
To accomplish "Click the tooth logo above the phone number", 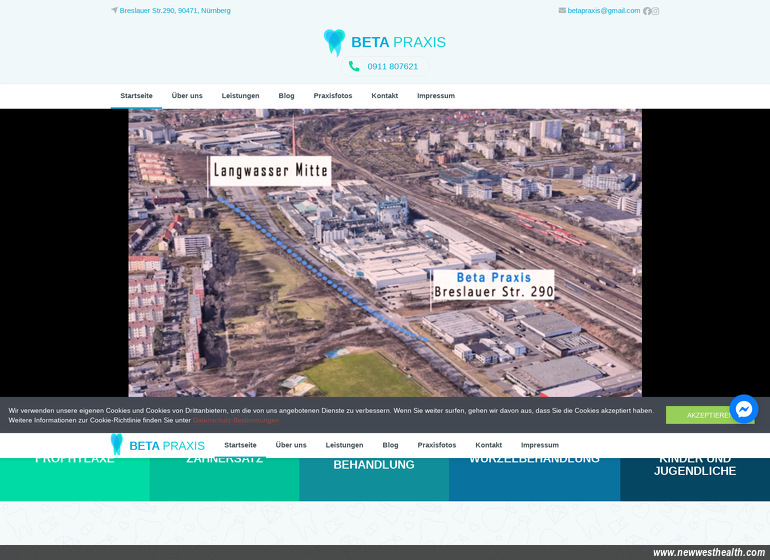I will [334, 42].
